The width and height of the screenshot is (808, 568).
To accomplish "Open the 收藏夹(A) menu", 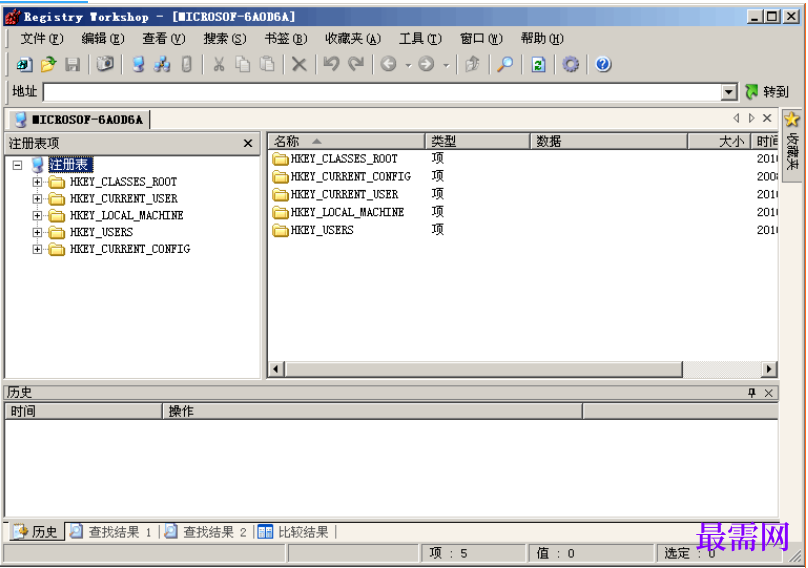I will (x=353, y=39).
